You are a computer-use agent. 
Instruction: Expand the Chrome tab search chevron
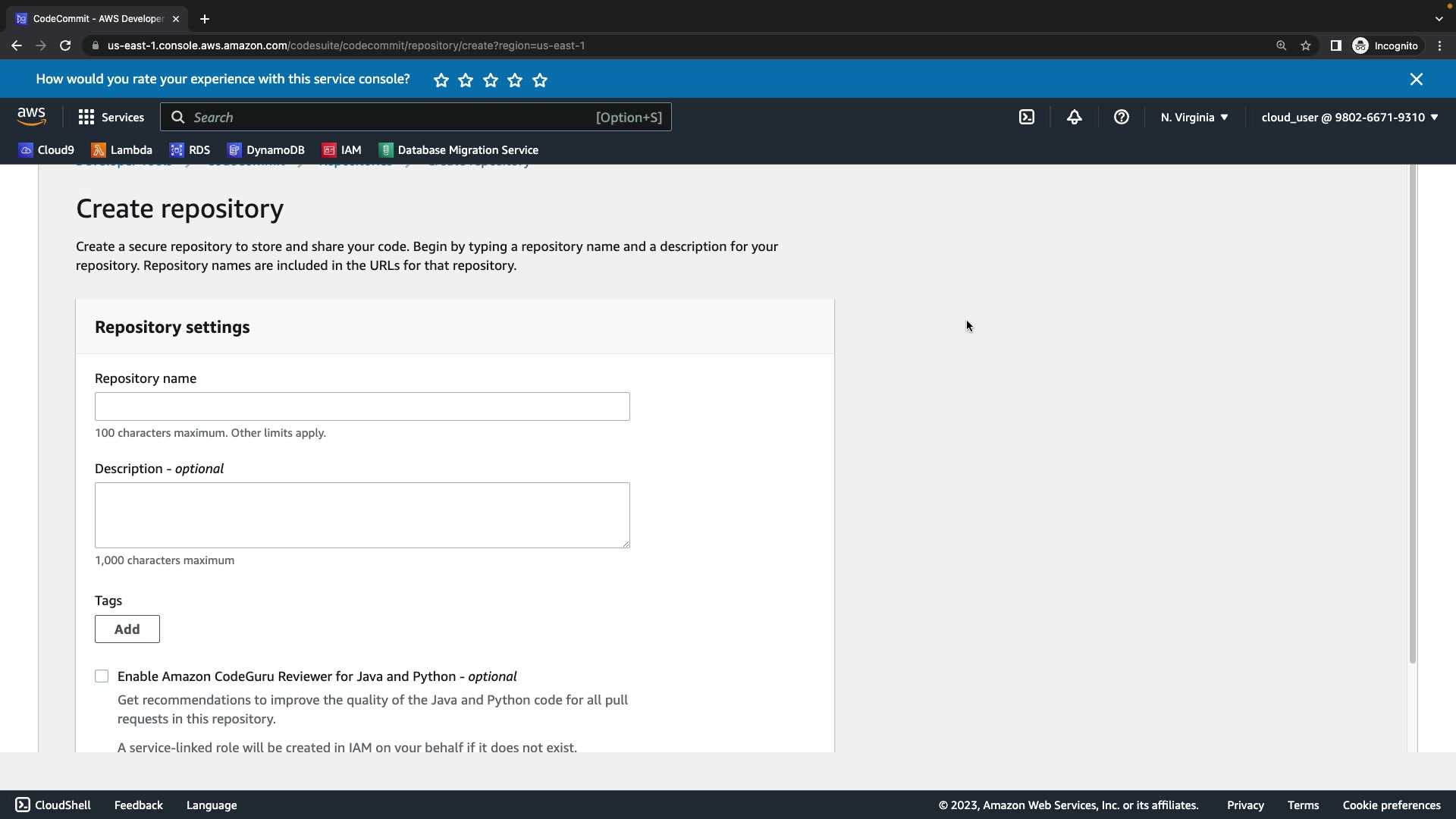(1439, 19)
